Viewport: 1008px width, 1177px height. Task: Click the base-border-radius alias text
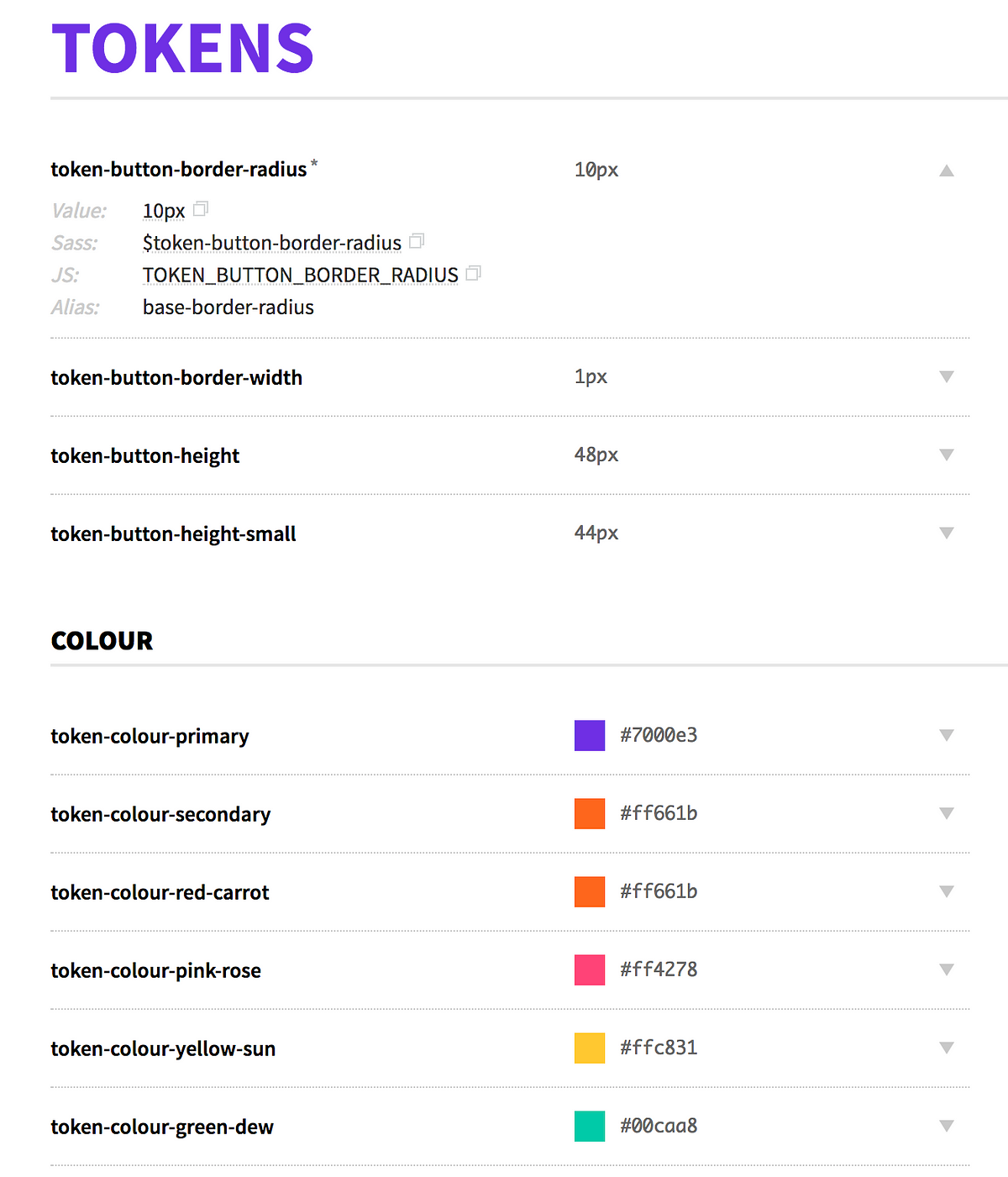click(228, 307)
